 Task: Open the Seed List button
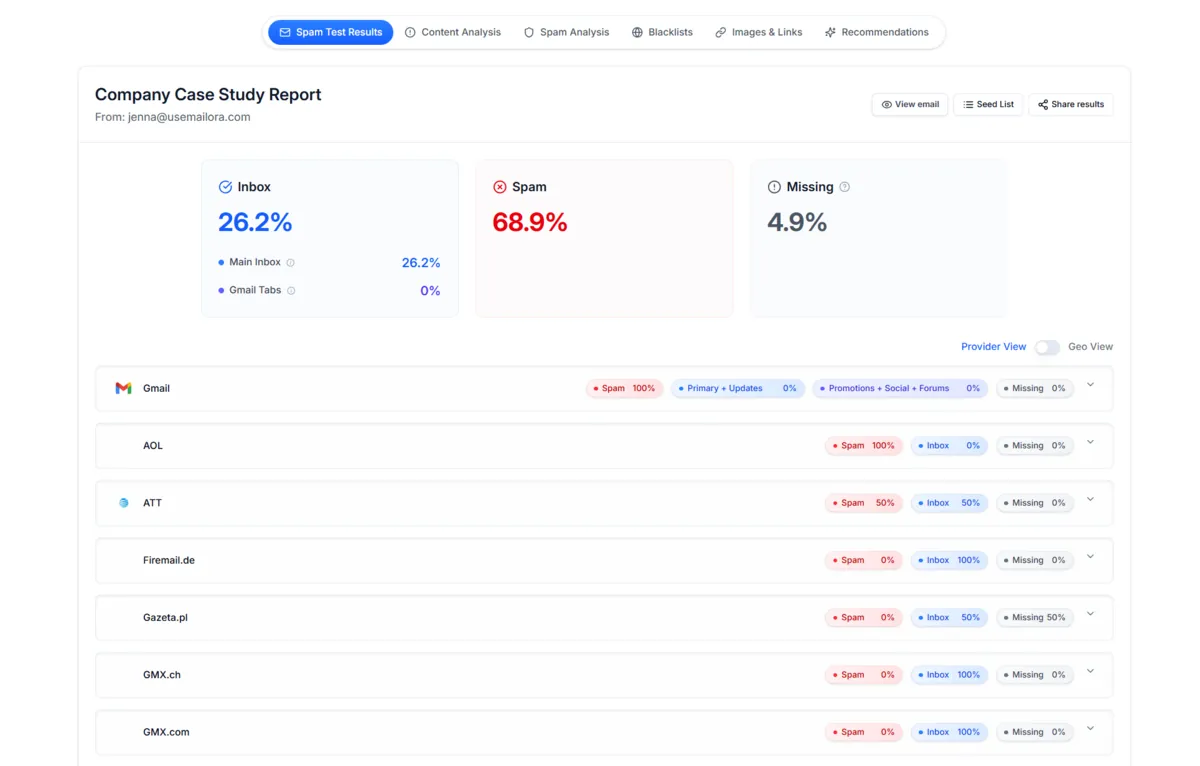coord(988,104)
